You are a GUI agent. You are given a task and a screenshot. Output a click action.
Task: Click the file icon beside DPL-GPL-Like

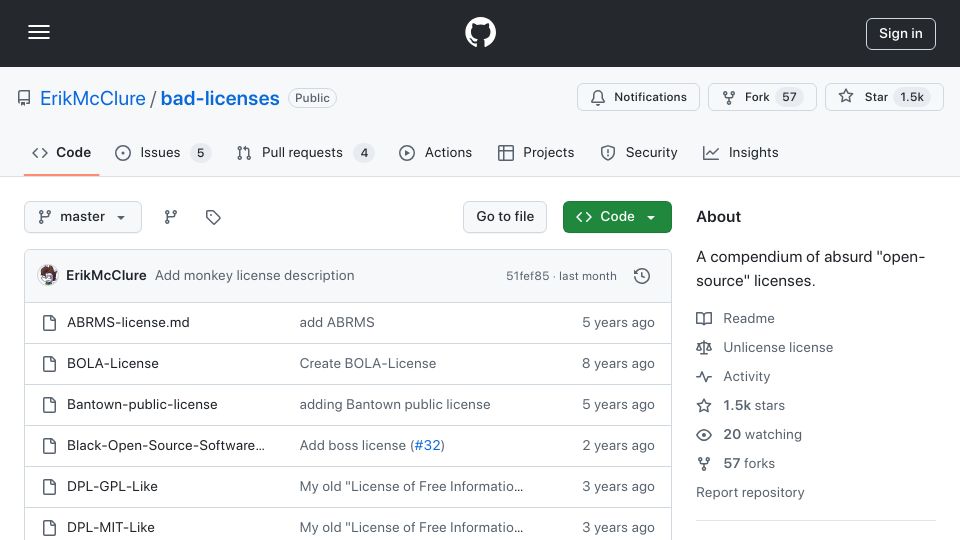[50, 487]
